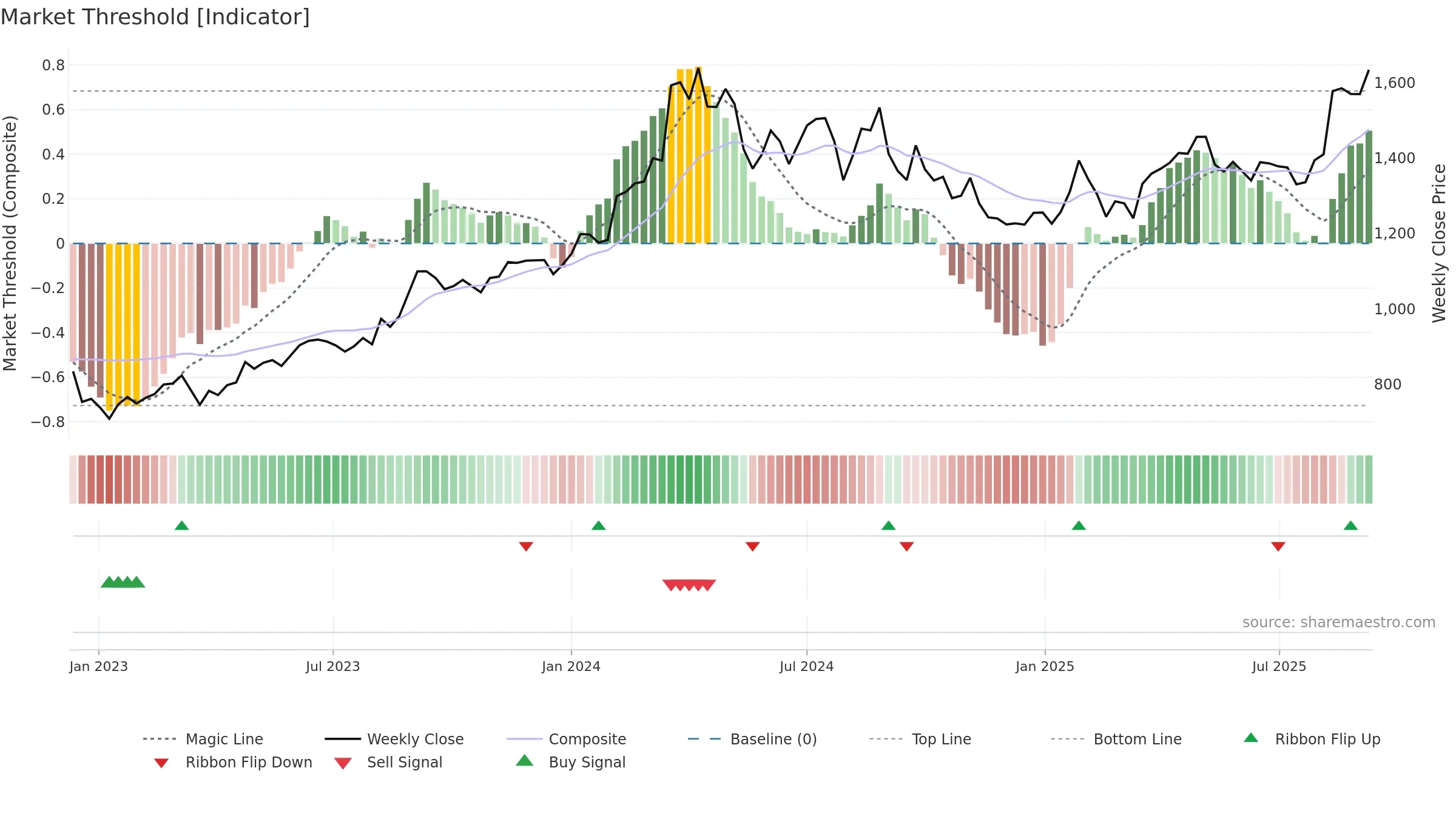This screenshot has width=1456, height=819.
Task: Toggle the Bottom Line legend entry
Action: click(x=1116, y=739)
